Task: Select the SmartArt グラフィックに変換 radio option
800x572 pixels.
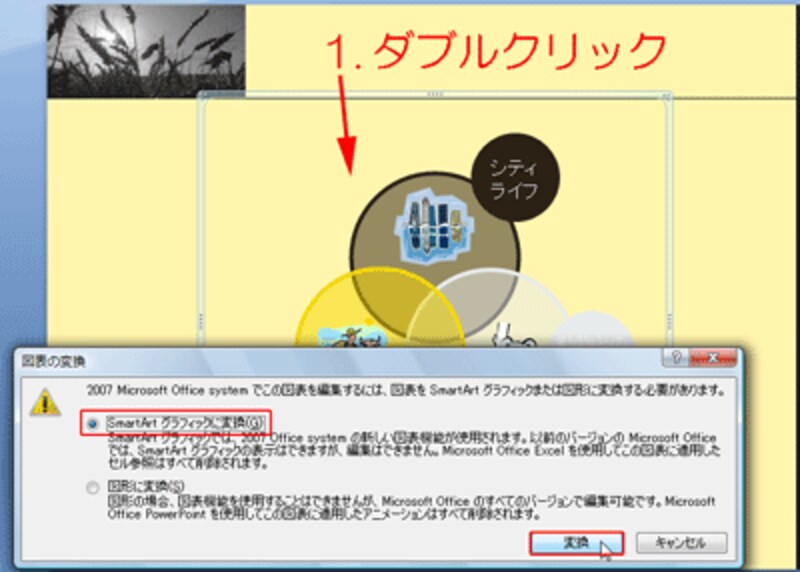Action: 93,424
